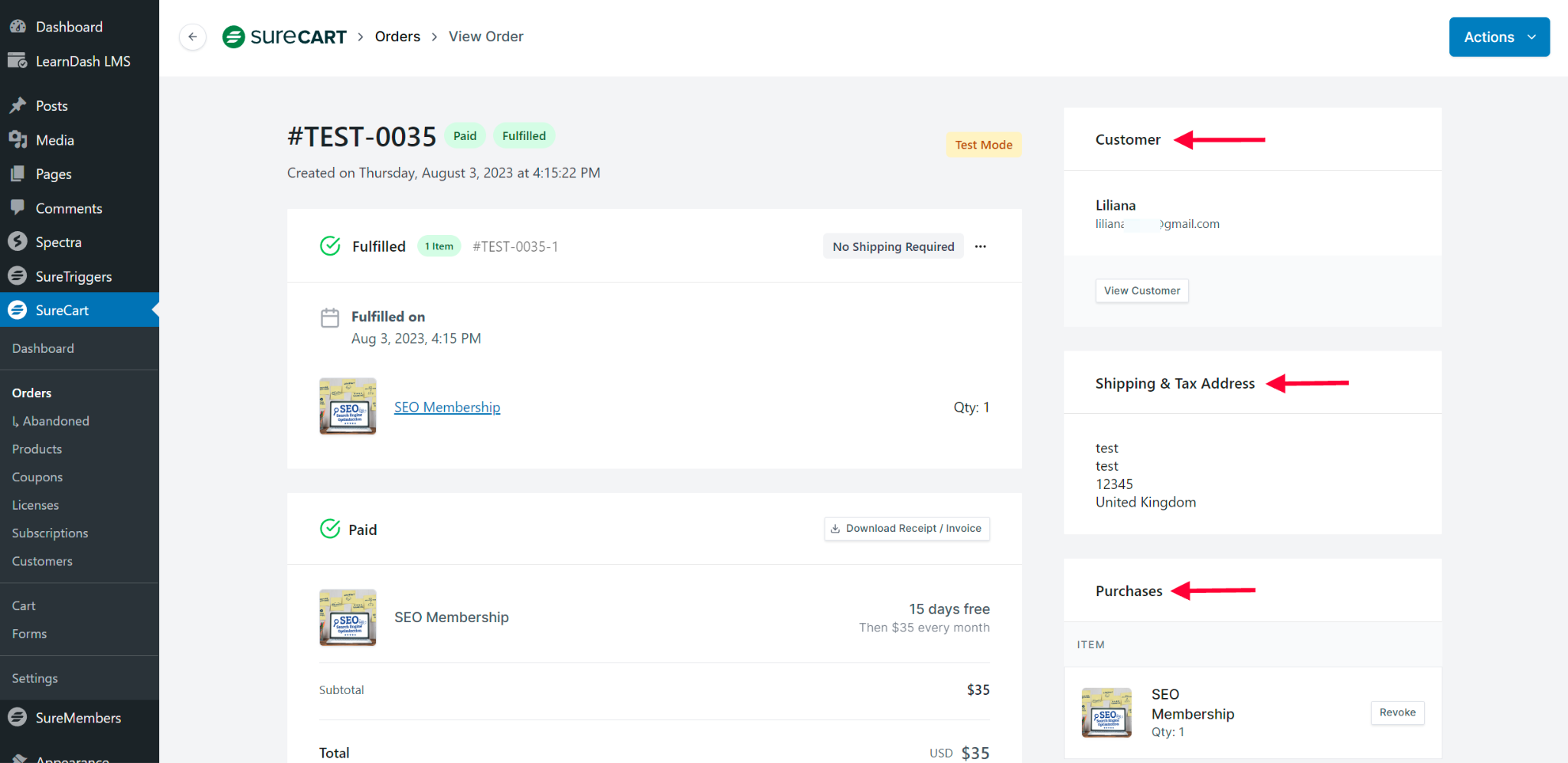Select Coupons in the SureCart menu

click(37, 476)
